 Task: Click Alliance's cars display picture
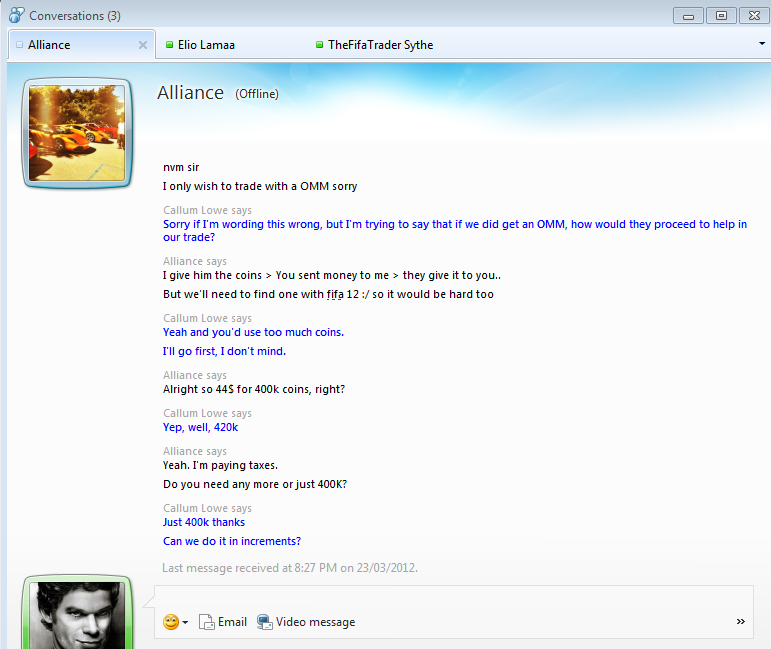pyautogui.click(x=77, y=133)
